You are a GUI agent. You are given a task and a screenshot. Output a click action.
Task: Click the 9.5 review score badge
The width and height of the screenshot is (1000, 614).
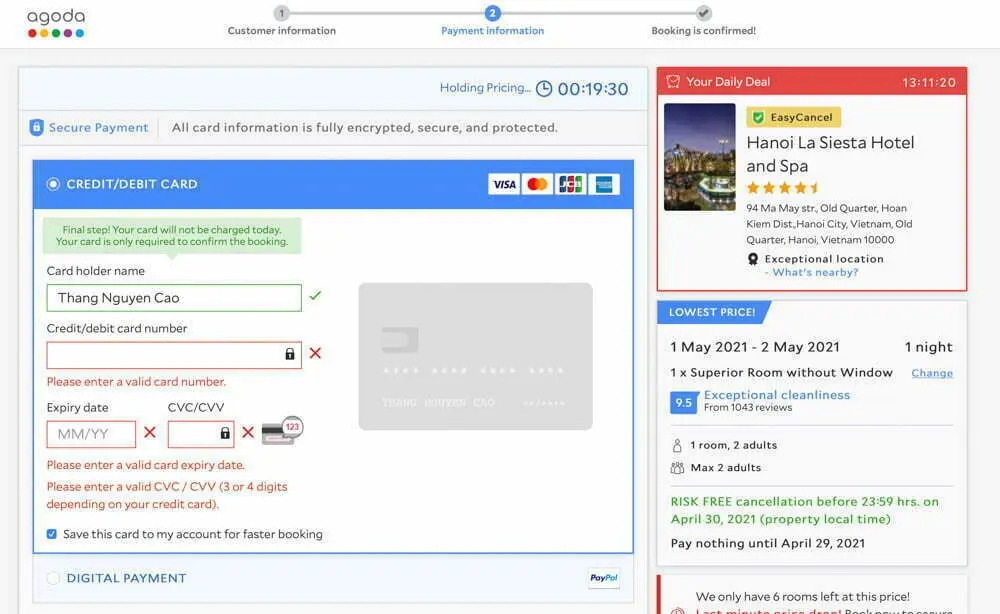(684, 402)
